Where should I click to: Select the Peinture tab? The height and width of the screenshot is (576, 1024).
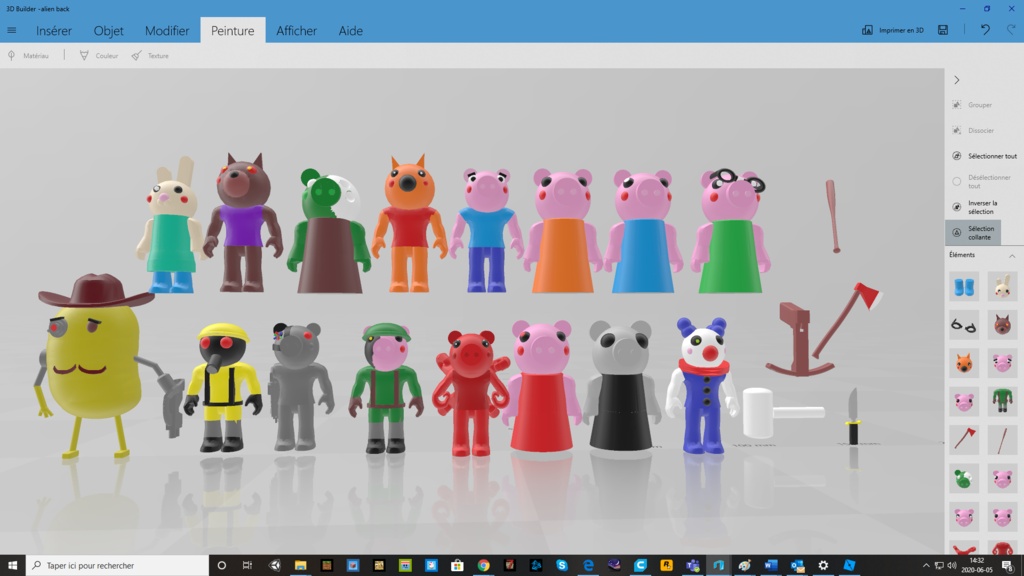[x=232, y=31]
